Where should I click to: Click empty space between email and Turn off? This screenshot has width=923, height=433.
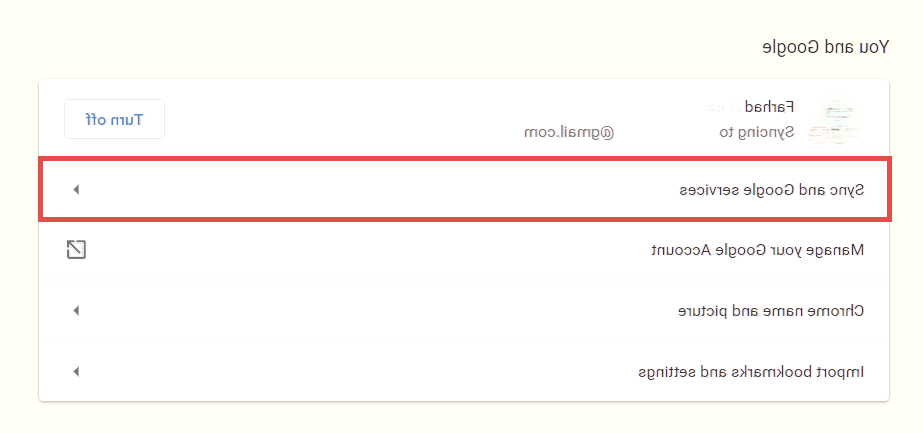click(x=340, y=119)
